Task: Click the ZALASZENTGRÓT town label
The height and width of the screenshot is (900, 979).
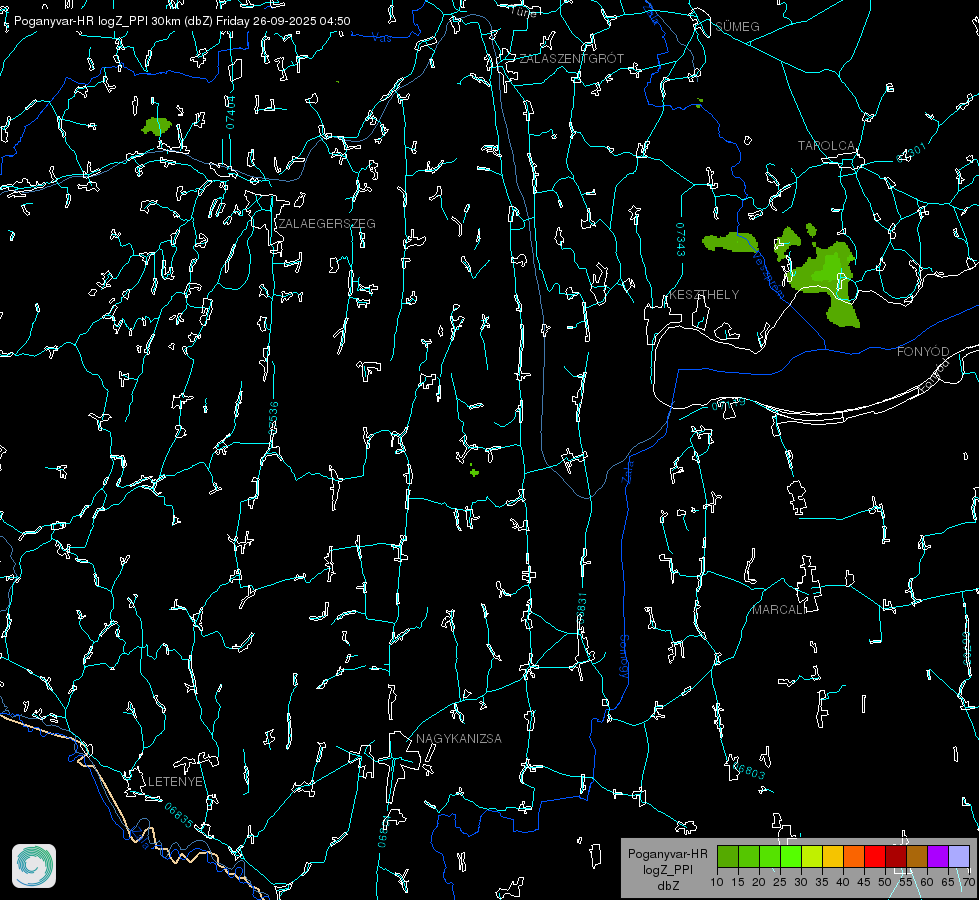Action: tap(571, 58)
